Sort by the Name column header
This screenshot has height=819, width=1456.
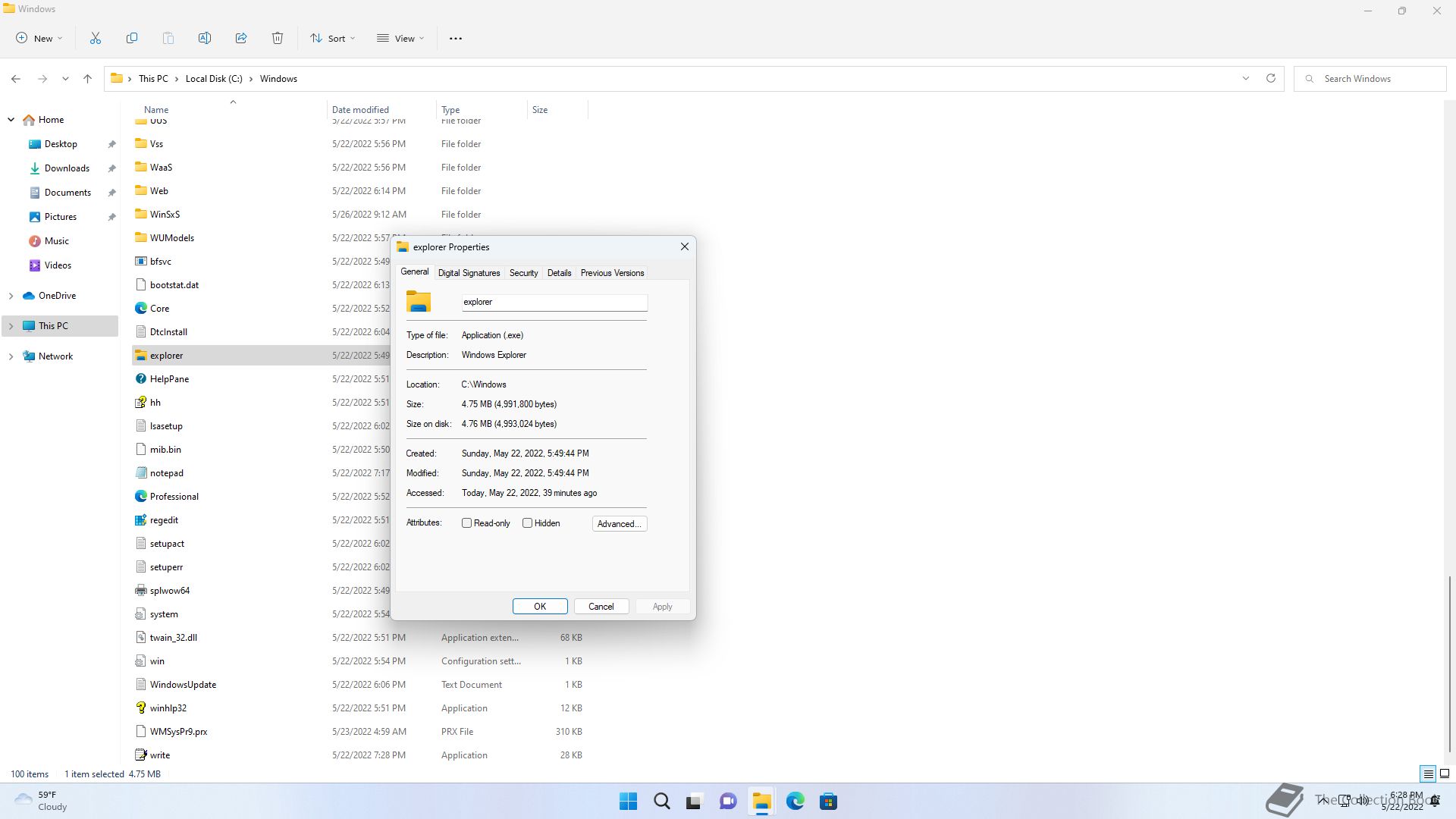pyautogui.click(x=230, y=110)
